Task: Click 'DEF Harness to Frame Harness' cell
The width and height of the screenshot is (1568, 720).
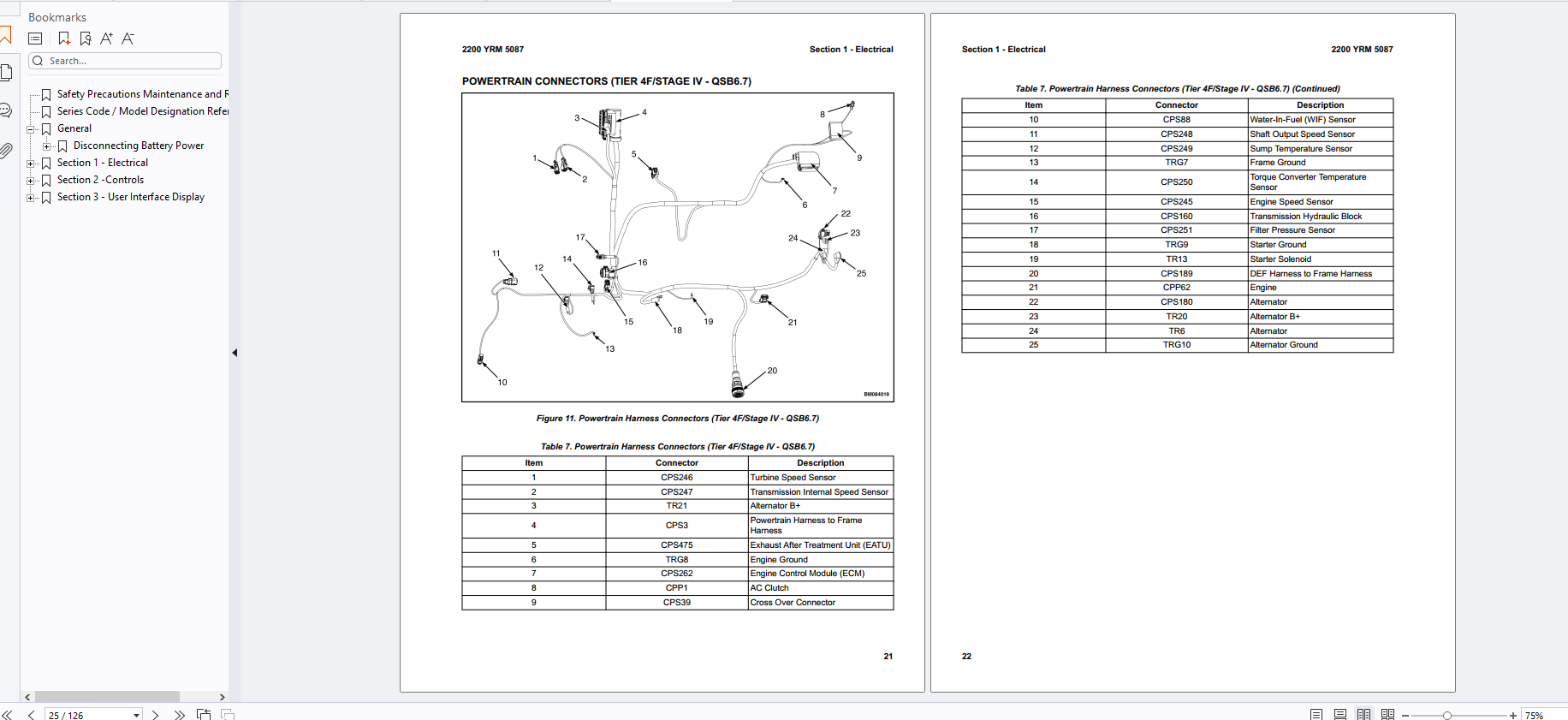Action: point(1321,274)
